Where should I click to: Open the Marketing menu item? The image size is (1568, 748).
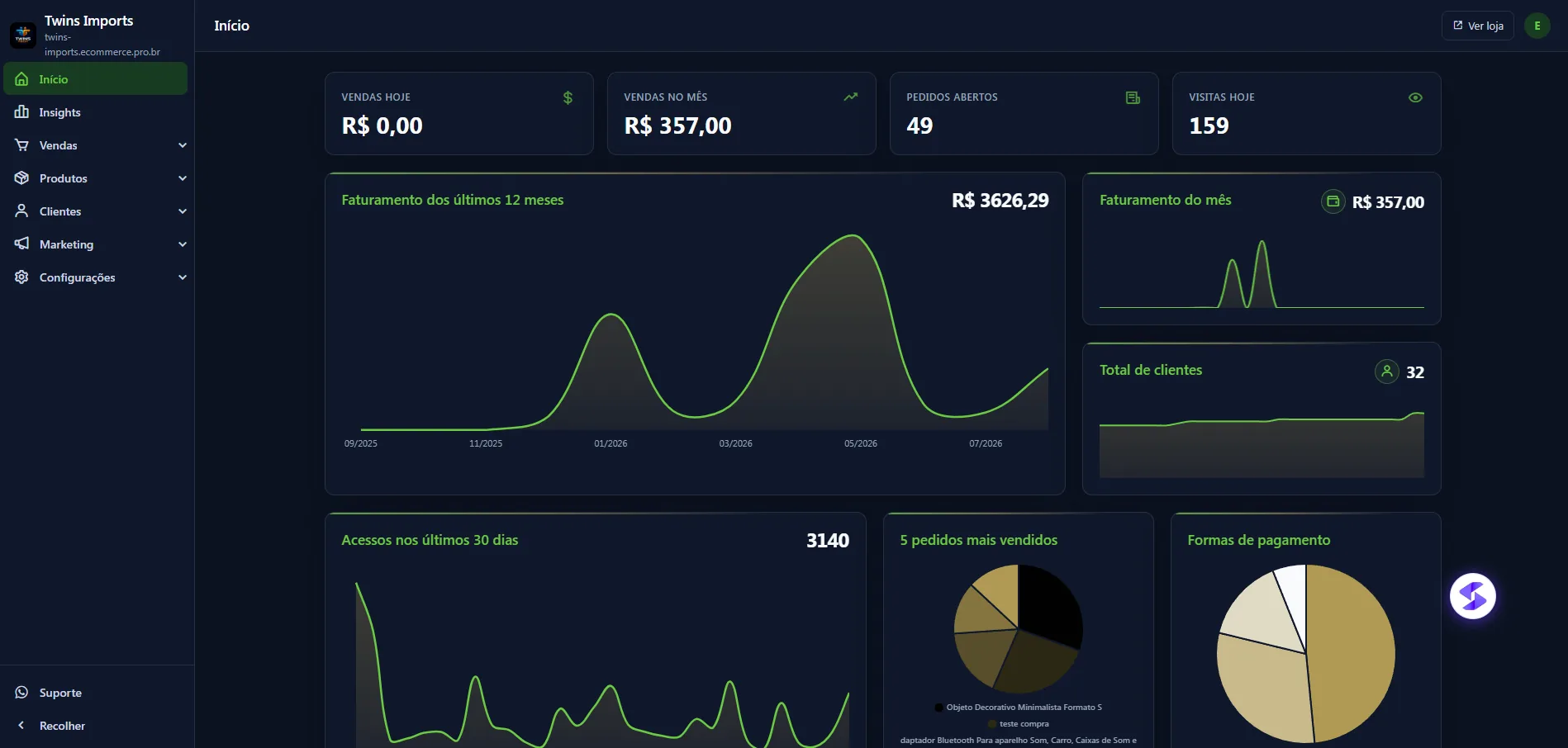click(96, 244)
